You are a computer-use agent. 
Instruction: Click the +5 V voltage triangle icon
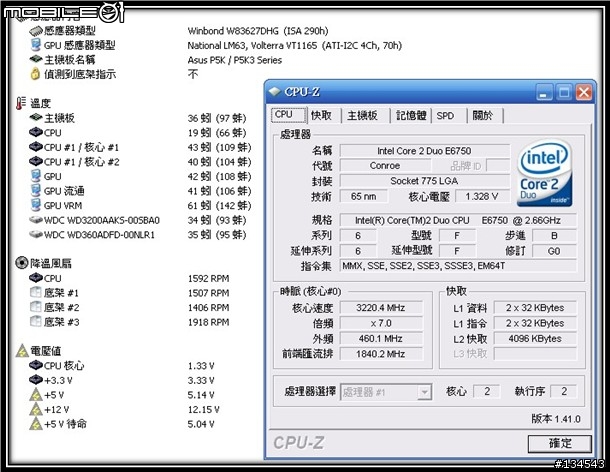point(36,395)
